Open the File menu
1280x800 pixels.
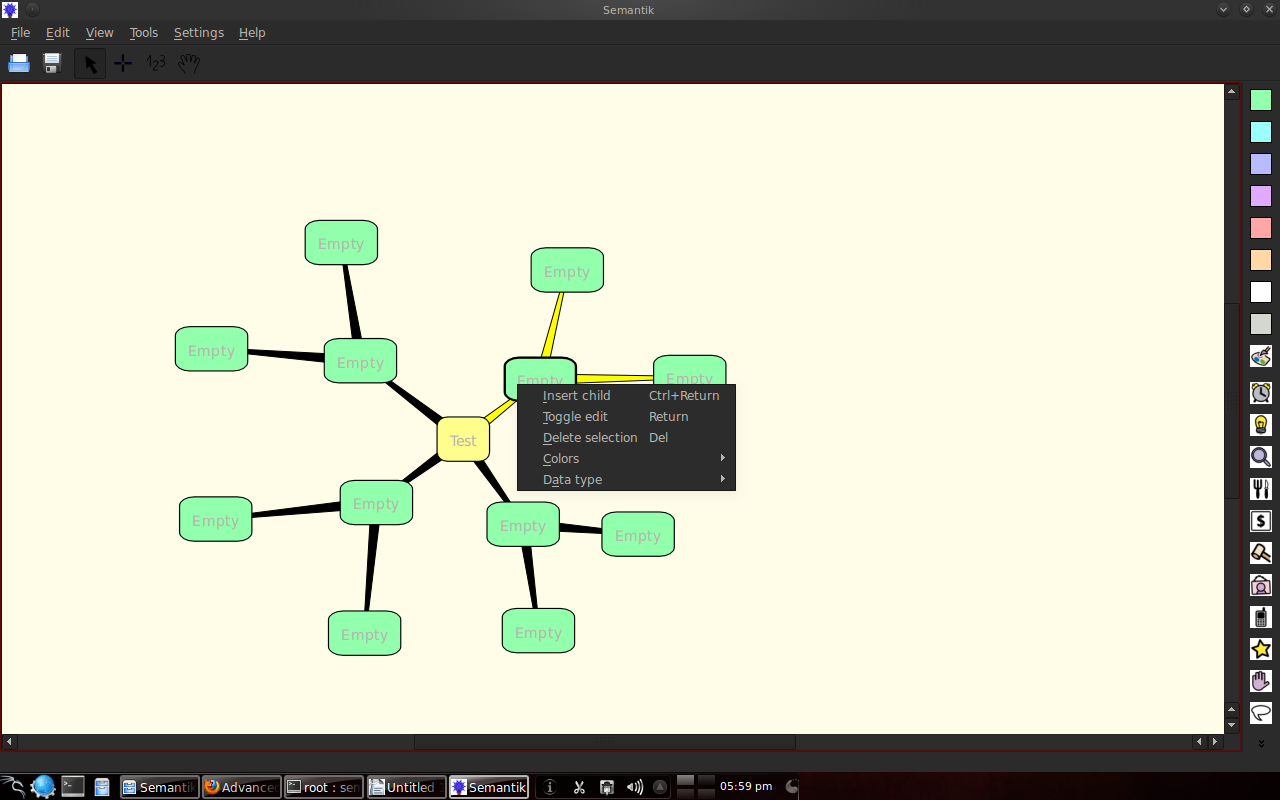pos(20,32)
